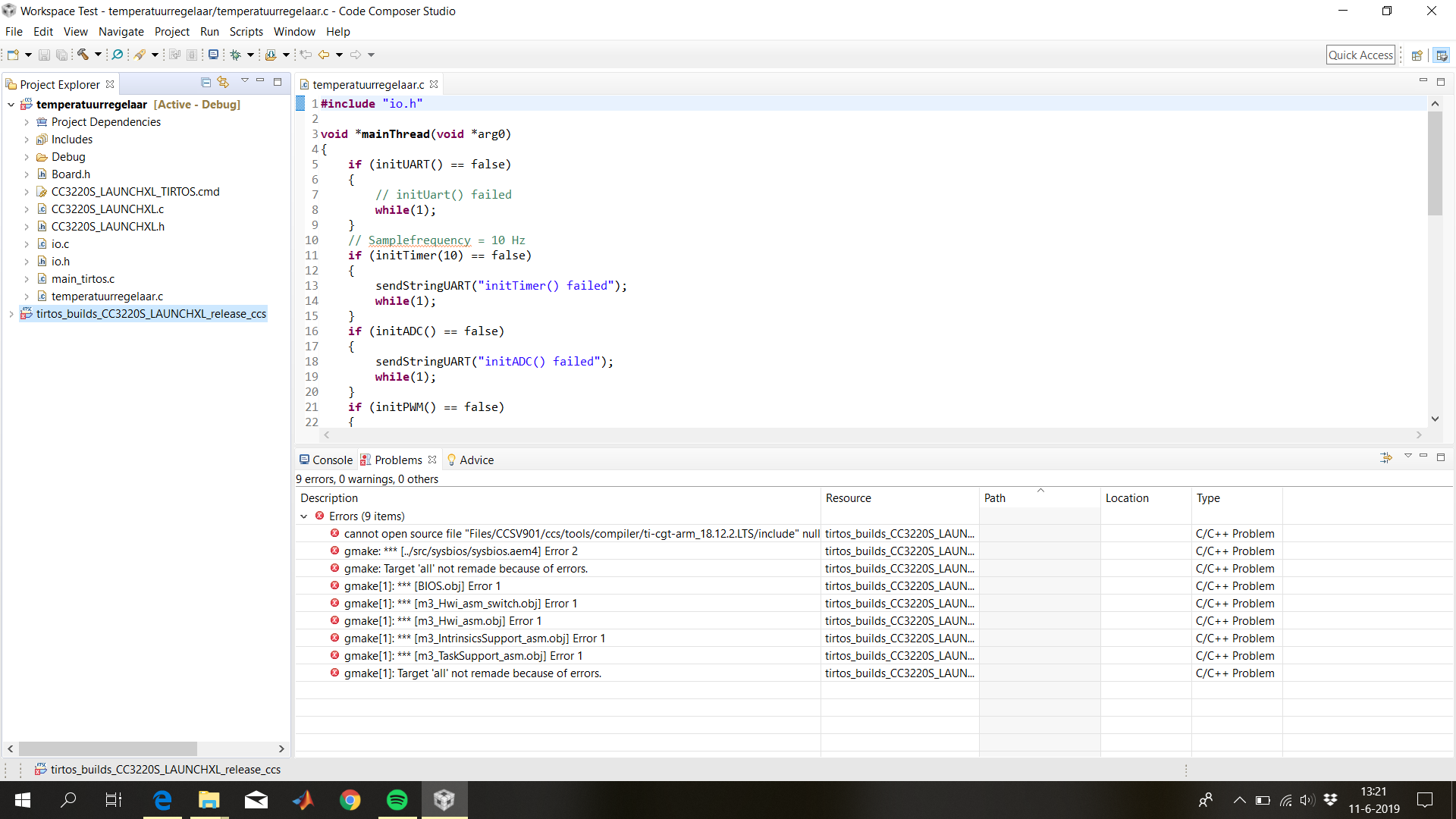Open Spotify from the taskbar

click(397, 800)
